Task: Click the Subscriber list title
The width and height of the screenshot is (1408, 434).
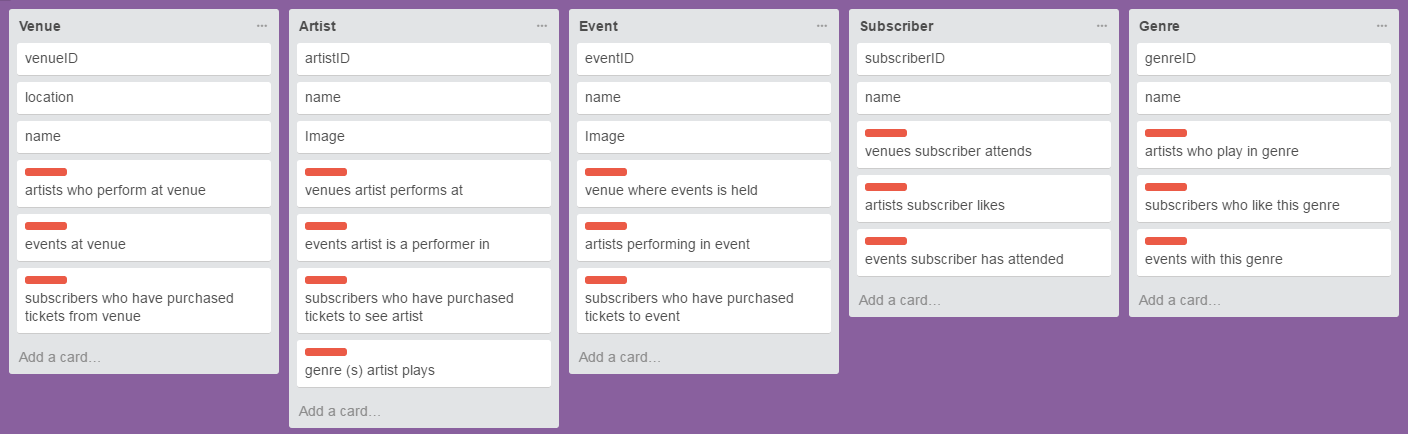Action: click(897, 26)
